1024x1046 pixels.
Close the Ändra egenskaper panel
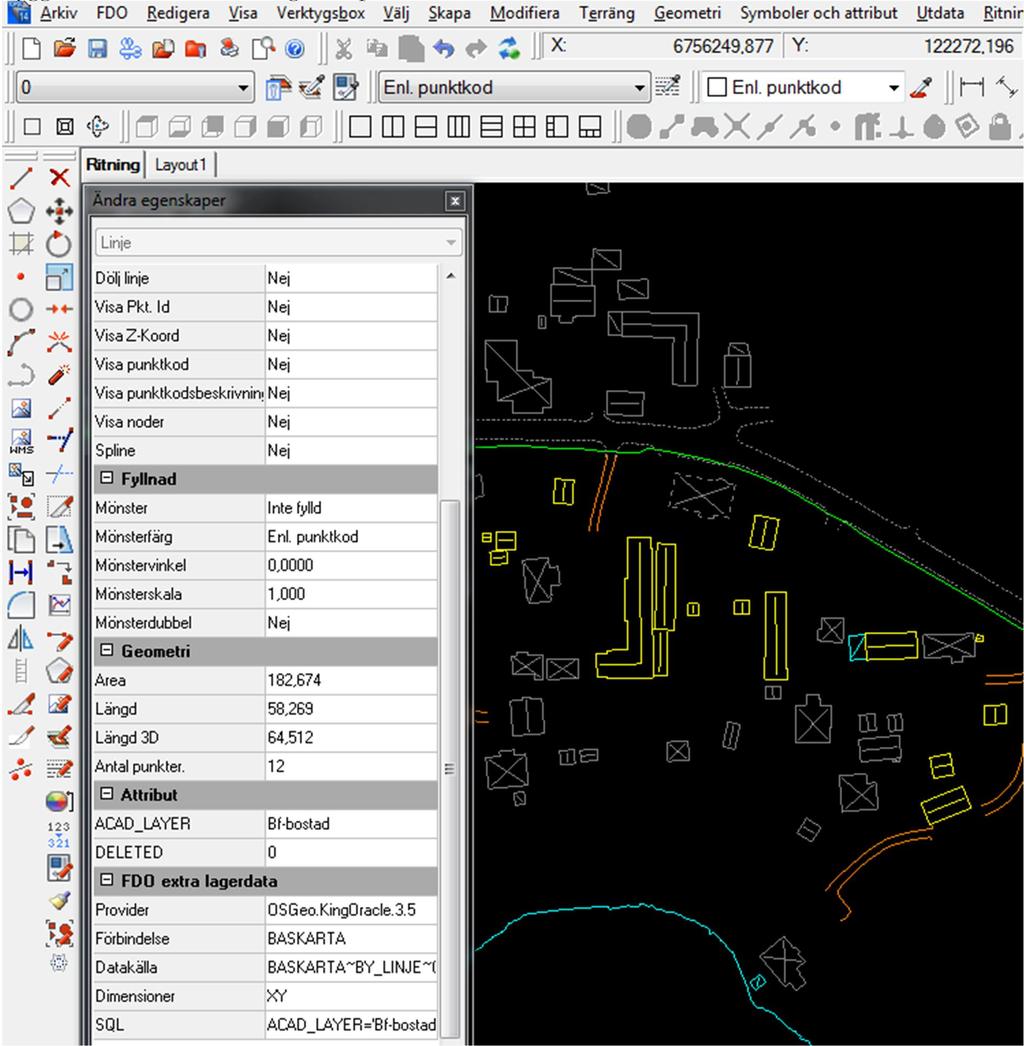point(455,201)
